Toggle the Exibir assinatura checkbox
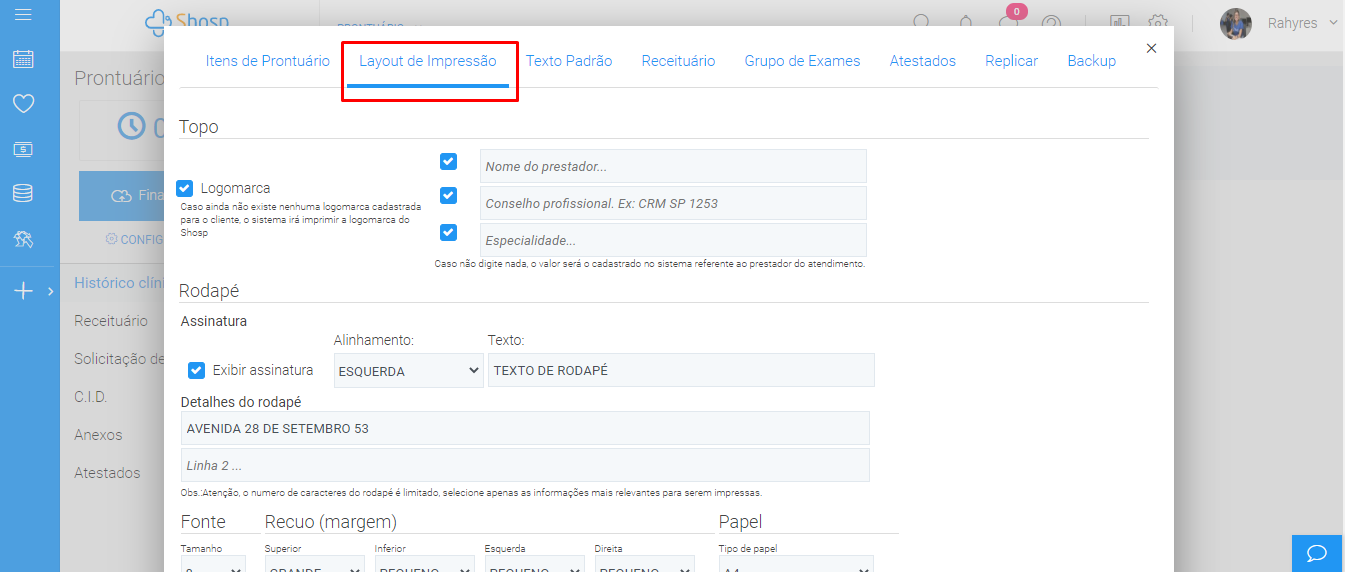The width and height of the screenshot is (1345, 572). pos(197,370)
